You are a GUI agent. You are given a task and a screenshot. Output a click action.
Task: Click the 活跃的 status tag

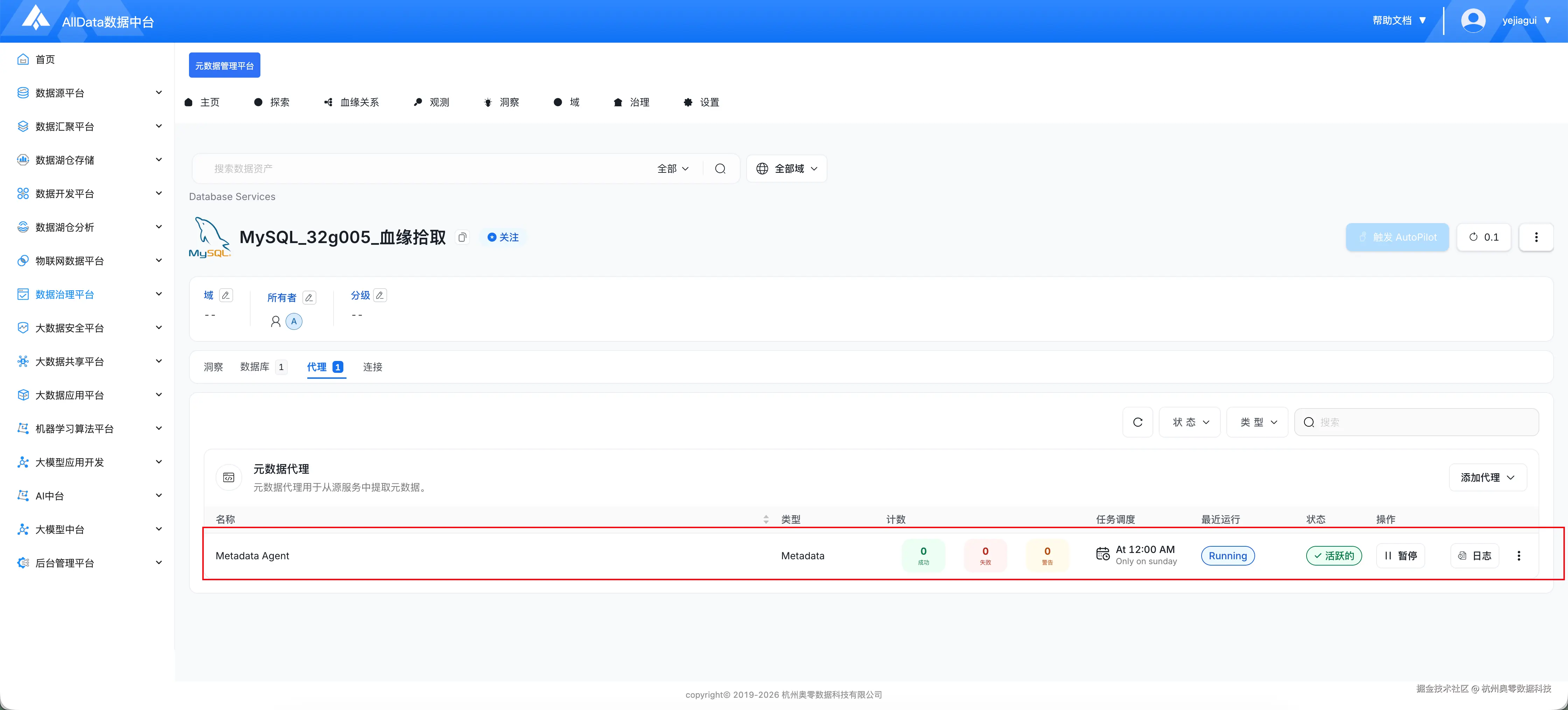(1333, 555)
